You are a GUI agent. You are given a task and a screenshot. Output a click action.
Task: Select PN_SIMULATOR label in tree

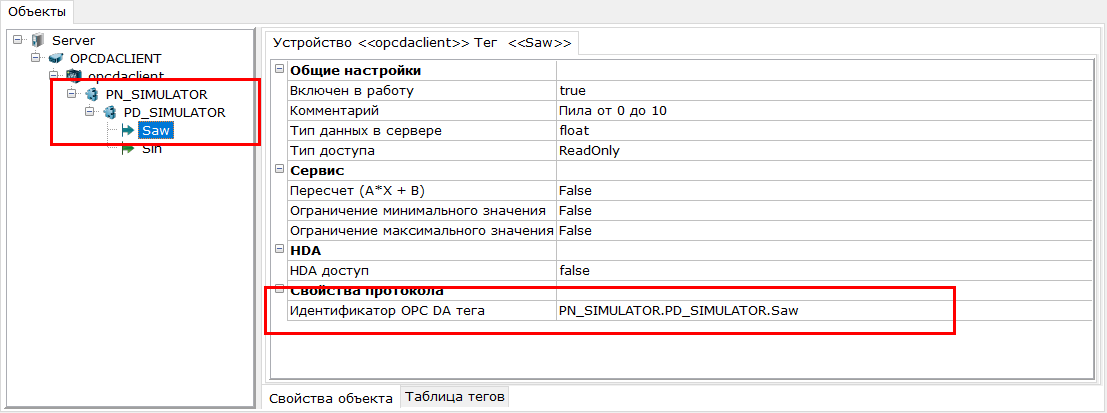157,94
